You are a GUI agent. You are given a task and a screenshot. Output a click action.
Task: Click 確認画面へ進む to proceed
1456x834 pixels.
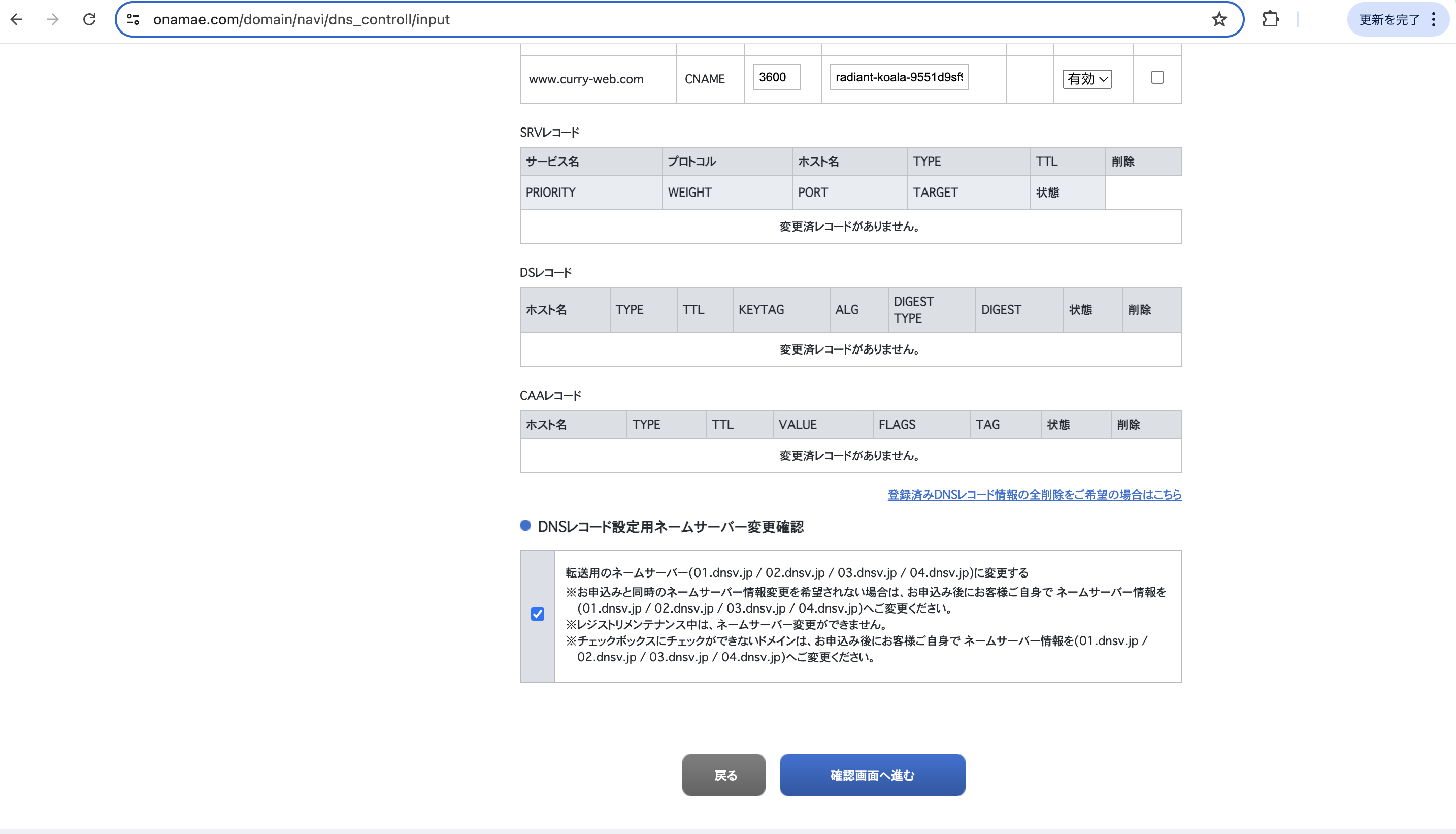872,775
